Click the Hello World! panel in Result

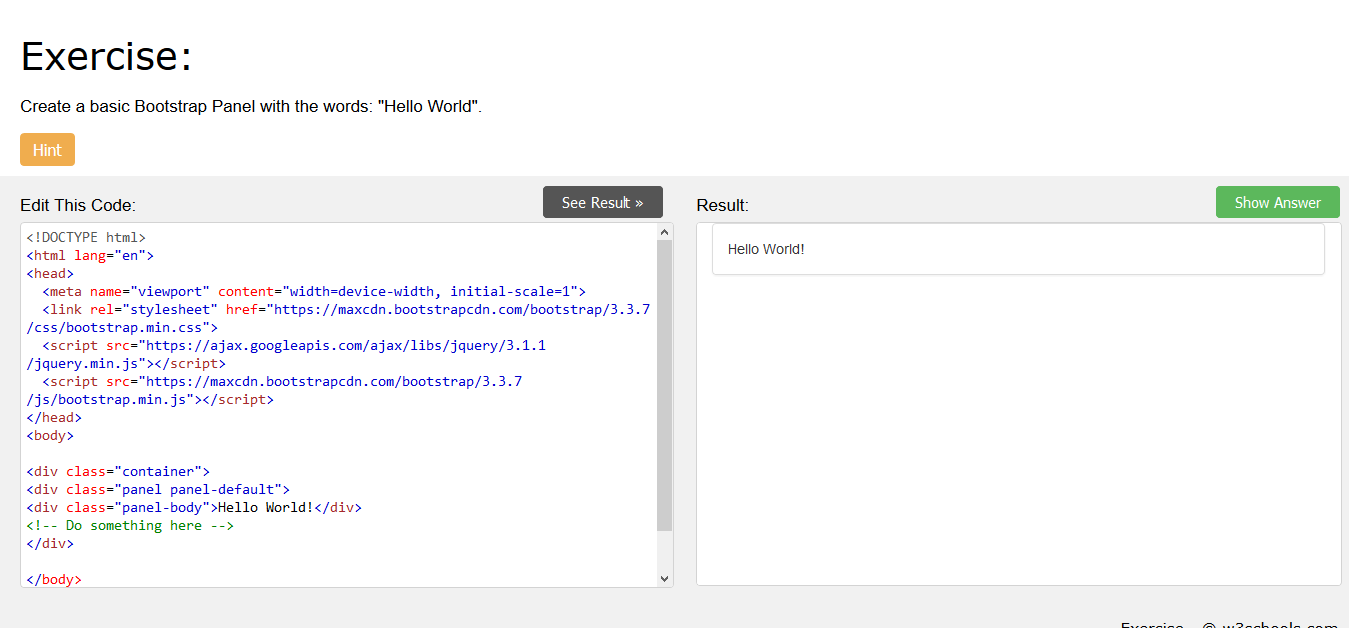1018,249
